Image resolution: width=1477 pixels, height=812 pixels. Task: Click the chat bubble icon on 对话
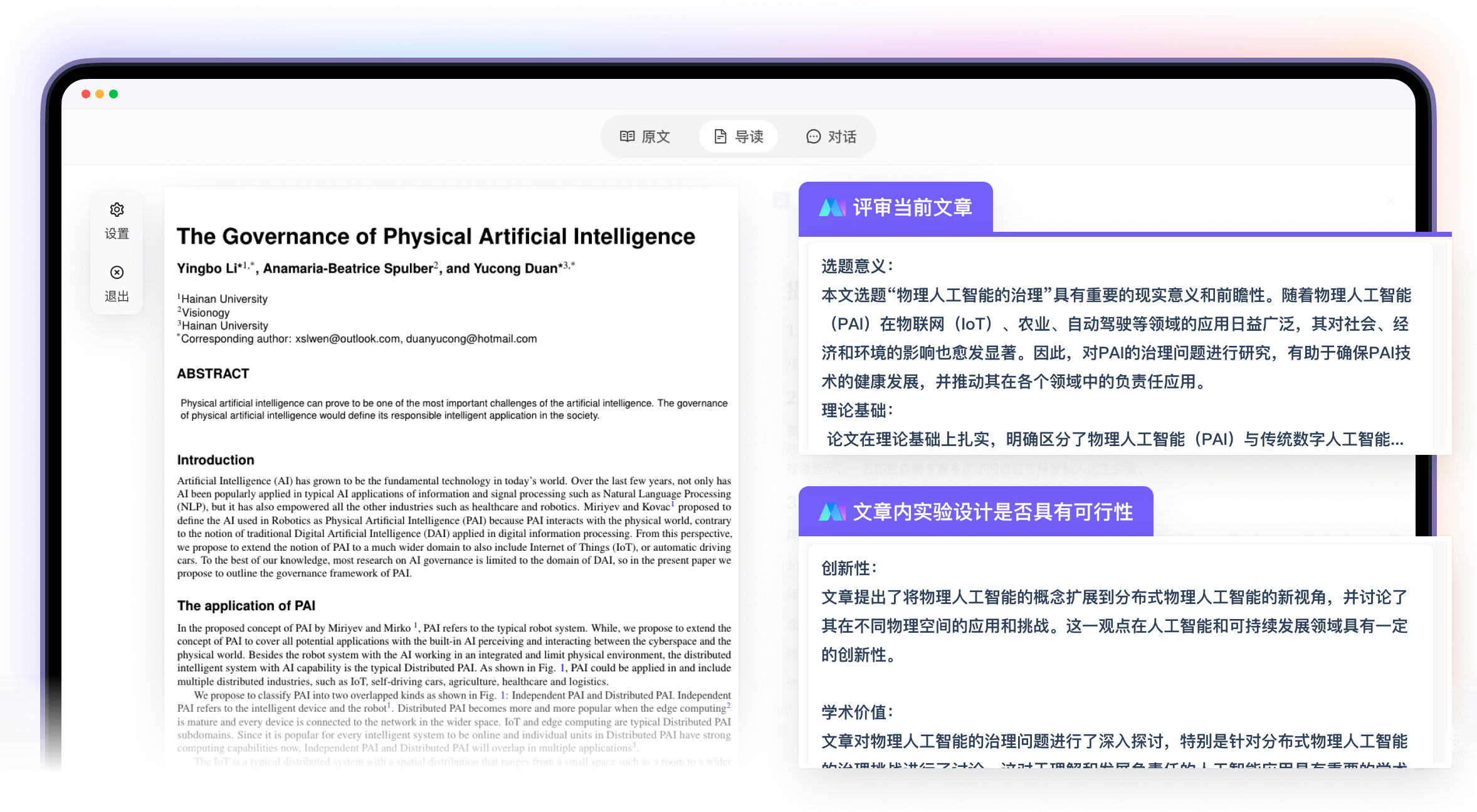coord(813,137)
